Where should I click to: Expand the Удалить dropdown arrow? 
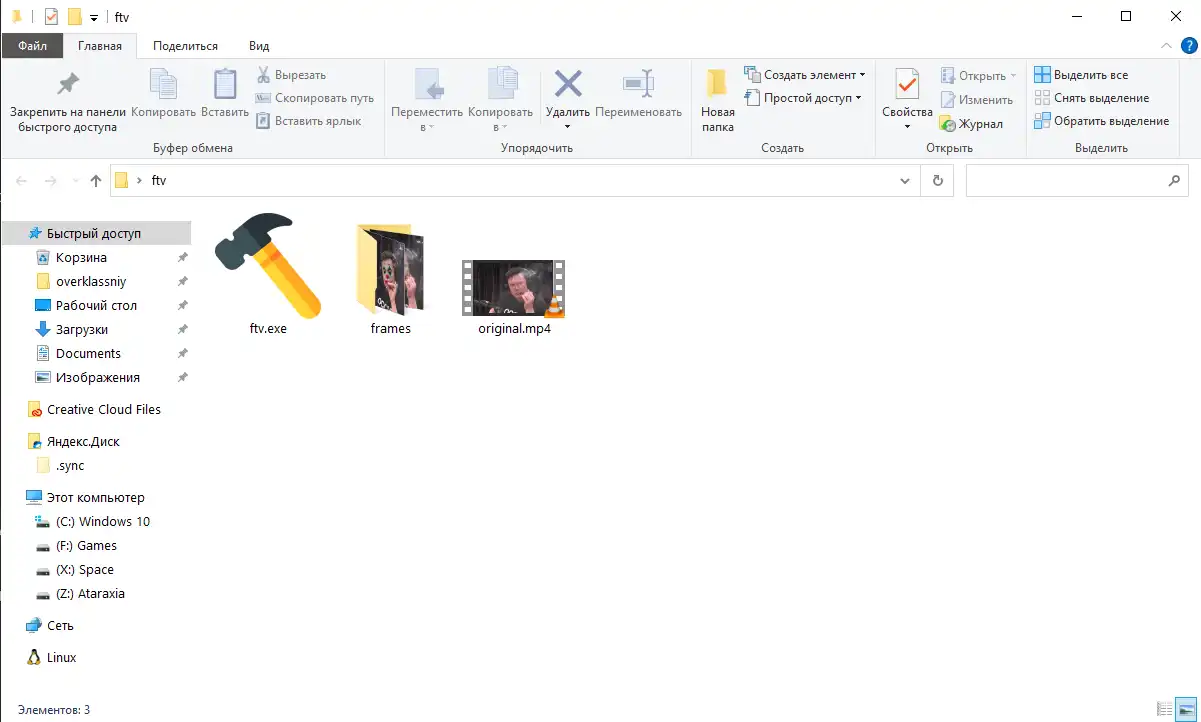tap(568, 127)
